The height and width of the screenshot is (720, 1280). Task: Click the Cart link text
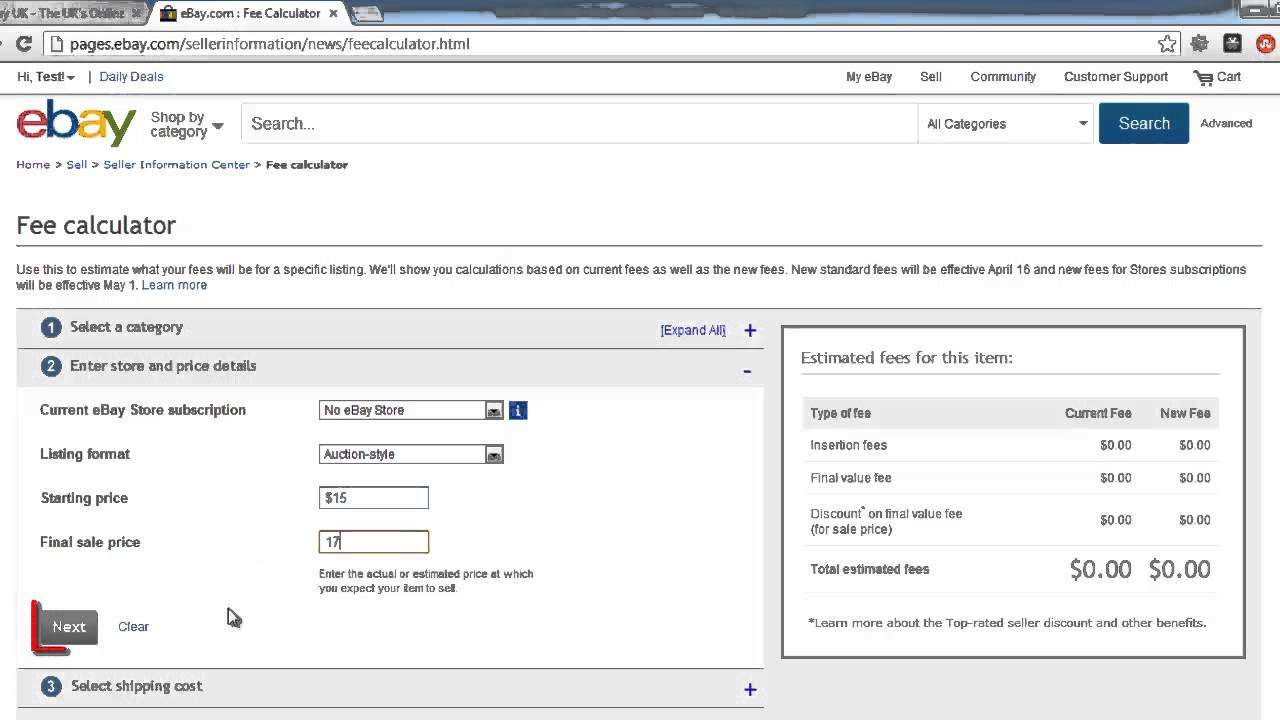point(1229,77)
